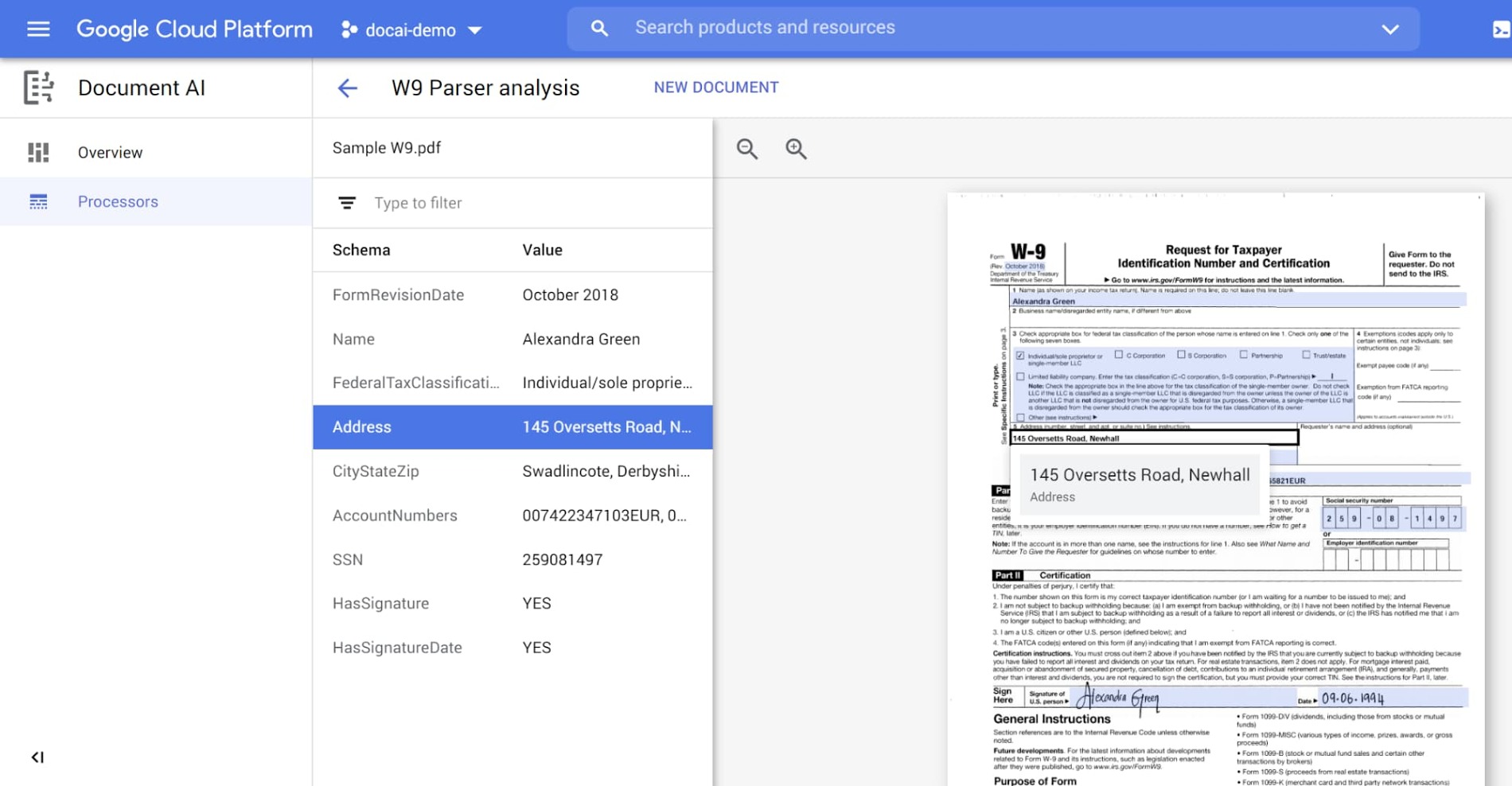
Task: Open the docai-demo project selector
Action: click(x=411, y=30)
